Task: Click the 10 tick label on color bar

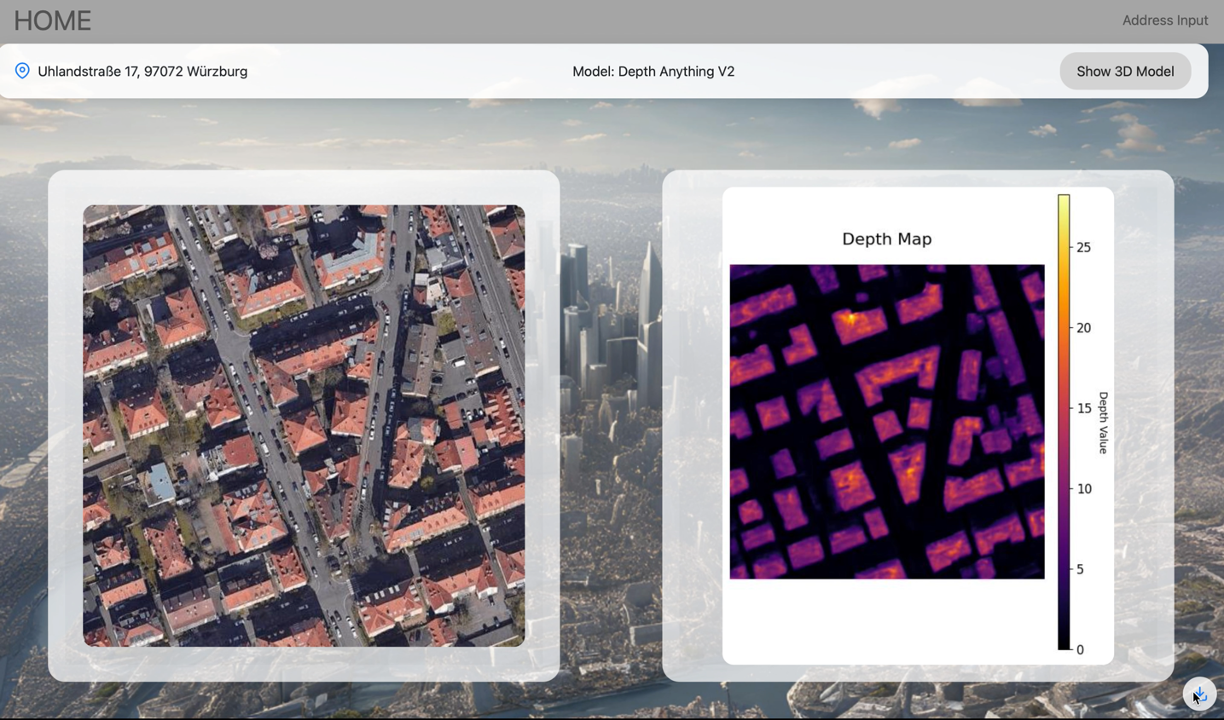Action: click(1083, 489)
